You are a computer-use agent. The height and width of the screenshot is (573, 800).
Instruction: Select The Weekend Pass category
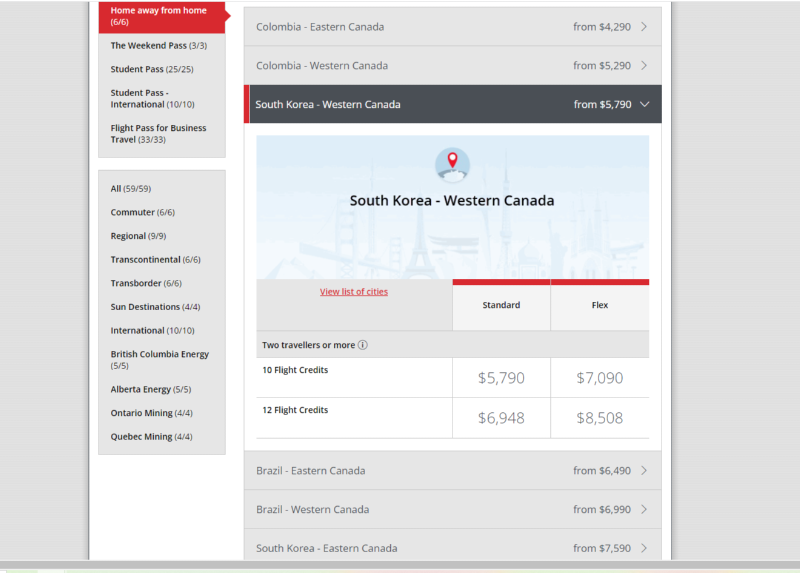point(158,46)
